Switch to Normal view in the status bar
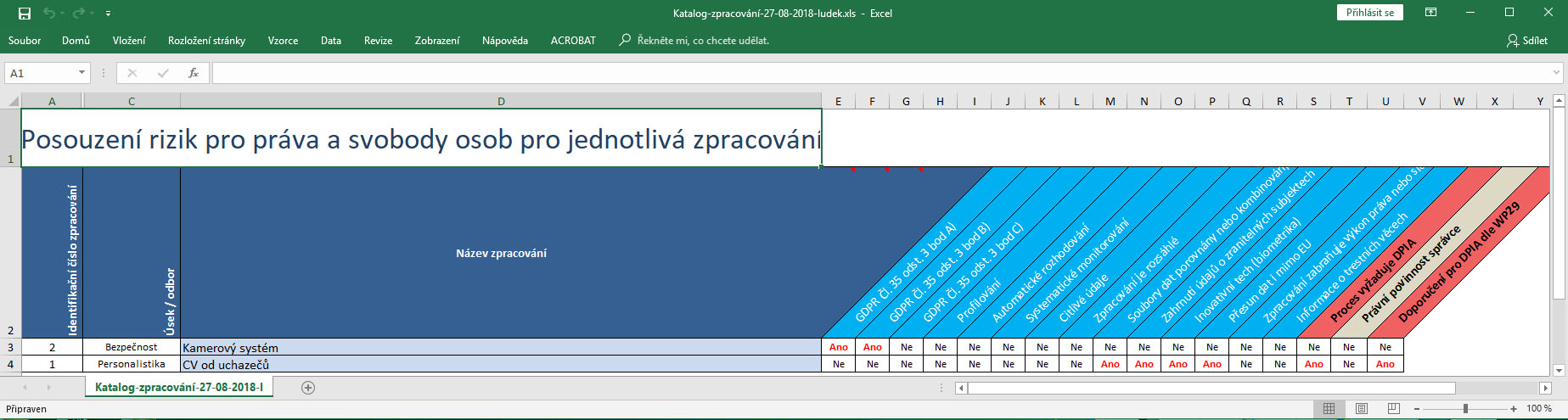The image size is (1568, 420). click(1329, 409)
